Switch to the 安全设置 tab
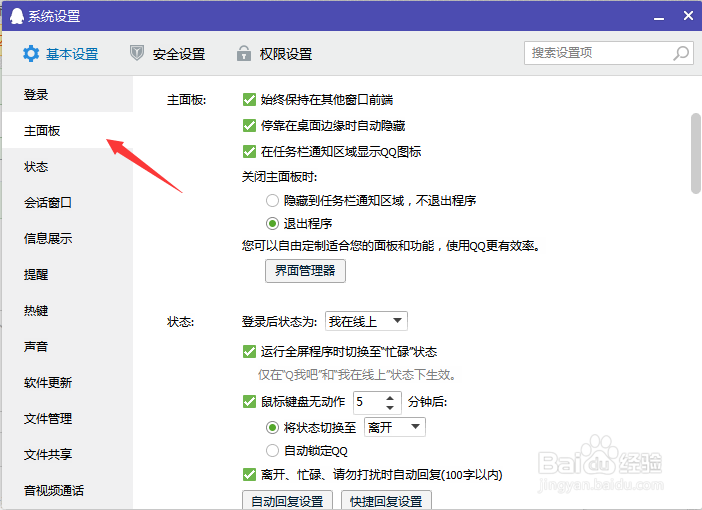The width and height of the screenshot is (702, 510). 167,54
